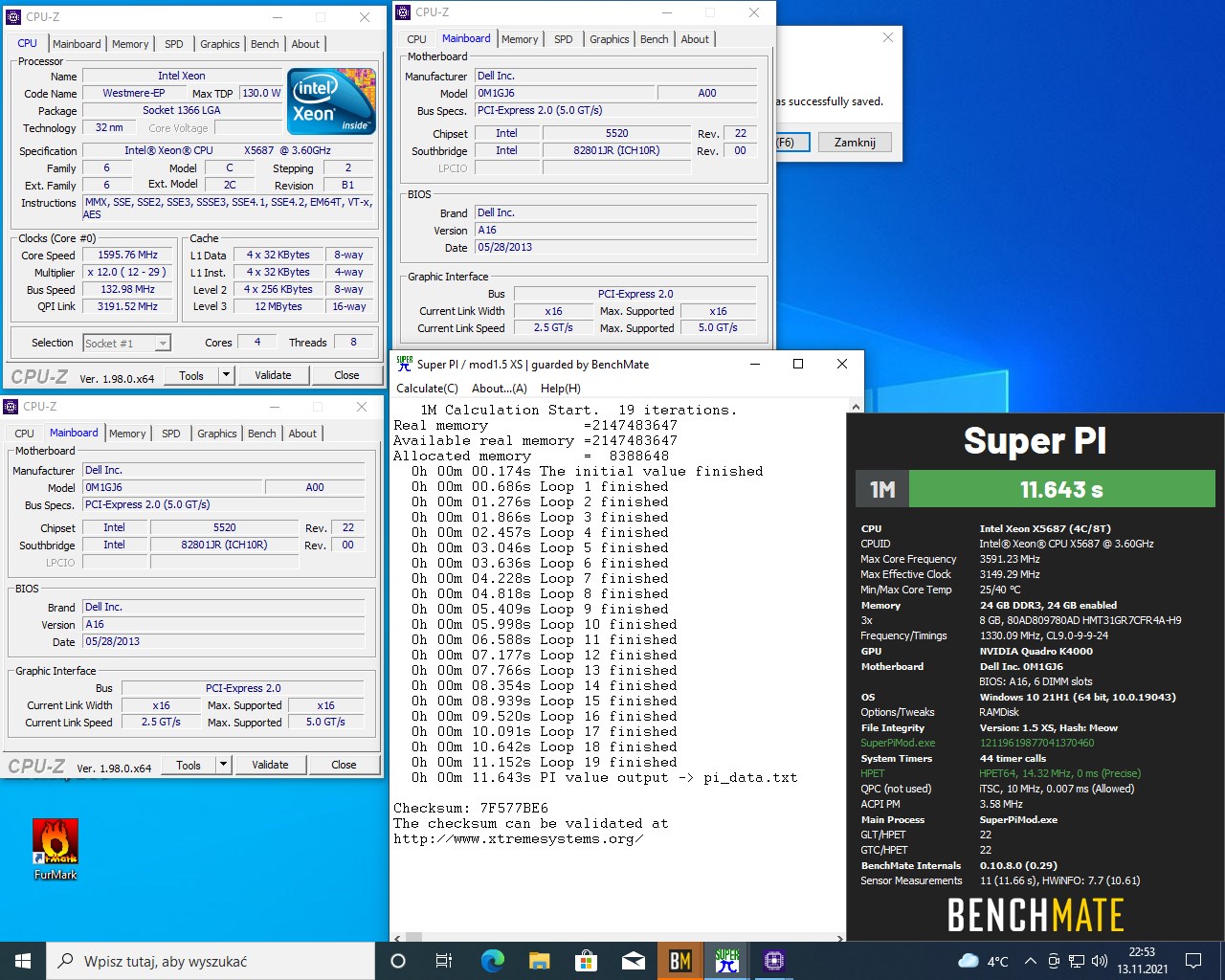
Task: Expand the Tools arrow in top-left CPU-Z
Action: click(227, 375)
